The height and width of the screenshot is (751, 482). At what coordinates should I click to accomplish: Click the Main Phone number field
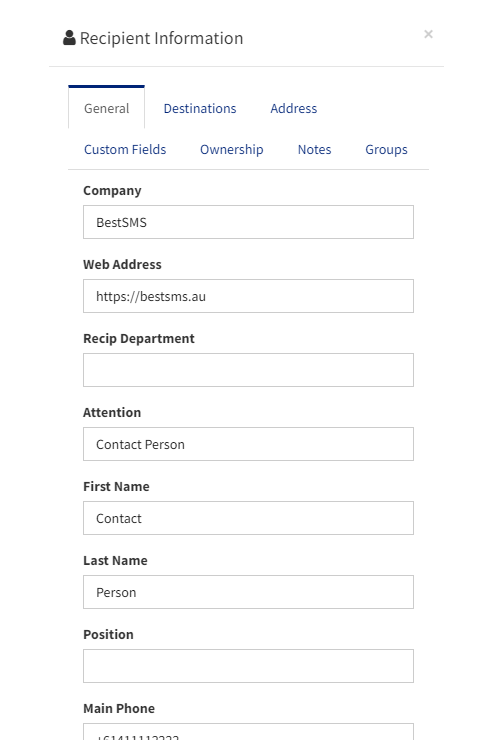(248, 732)
